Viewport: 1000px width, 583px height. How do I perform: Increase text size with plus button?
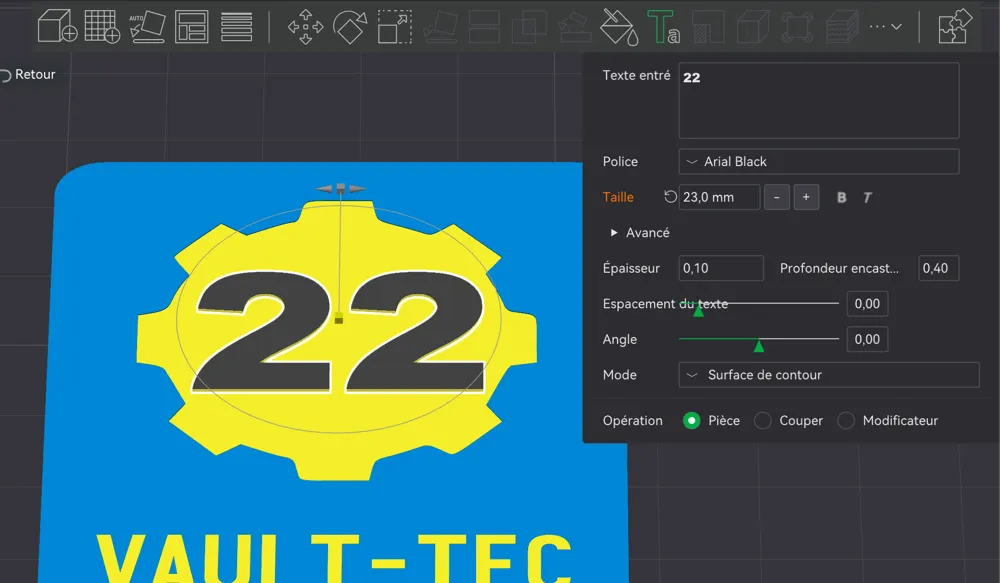pos(806,198)
